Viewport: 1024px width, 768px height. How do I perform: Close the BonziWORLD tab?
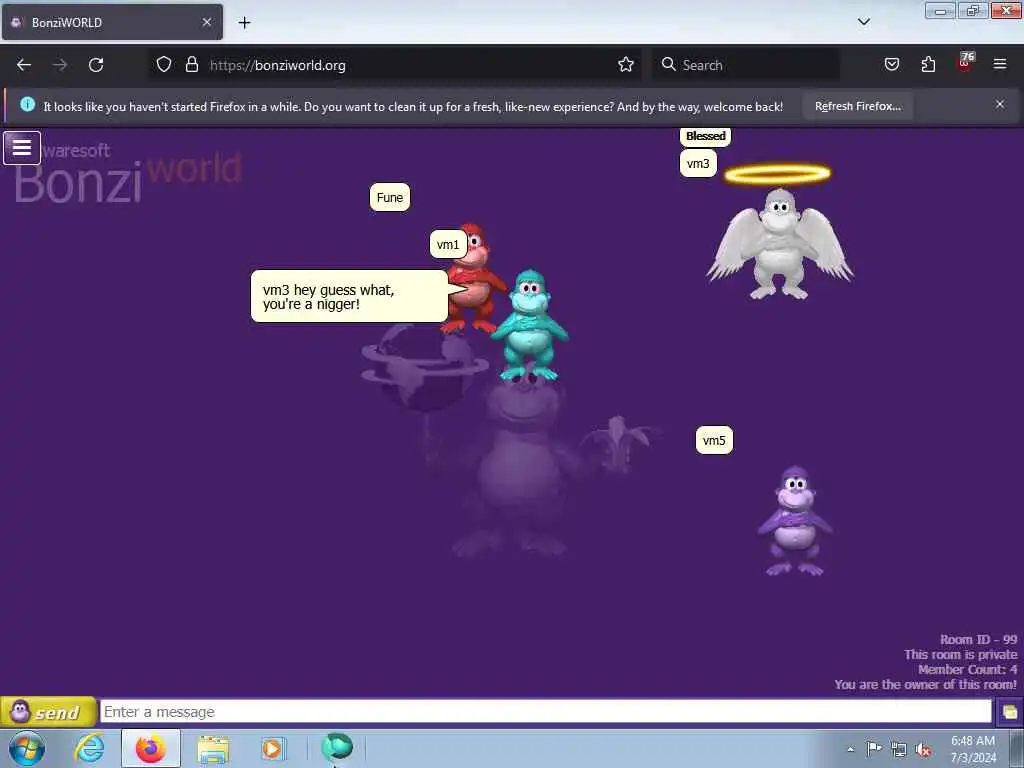(x=207, y=22)
